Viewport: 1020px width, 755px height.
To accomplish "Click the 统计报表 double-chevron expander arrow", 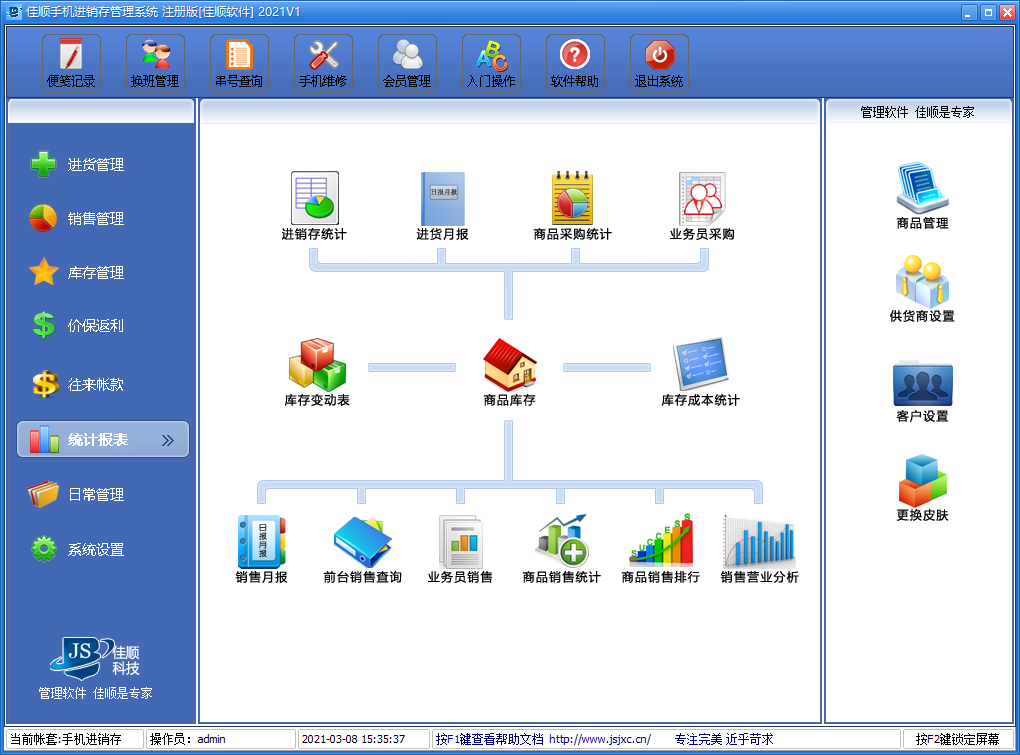I will pos(168,440).
